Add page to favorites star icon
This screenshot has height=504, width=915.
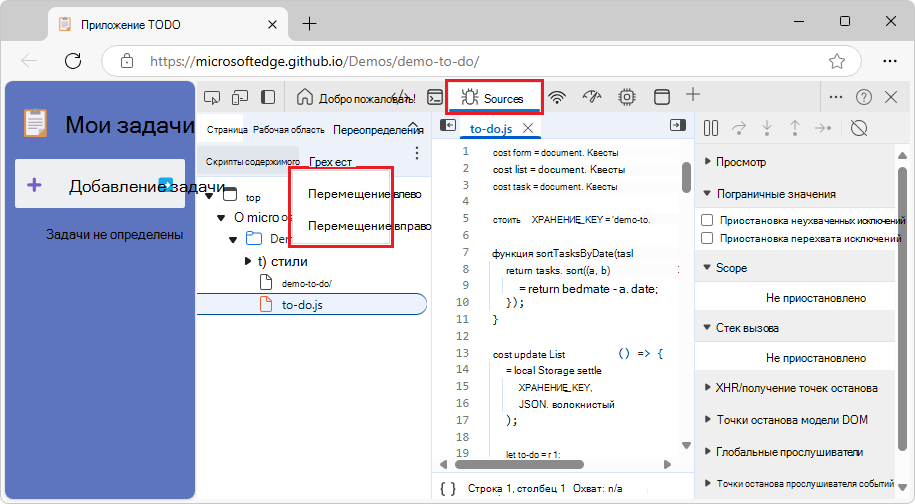click(837, 61)
